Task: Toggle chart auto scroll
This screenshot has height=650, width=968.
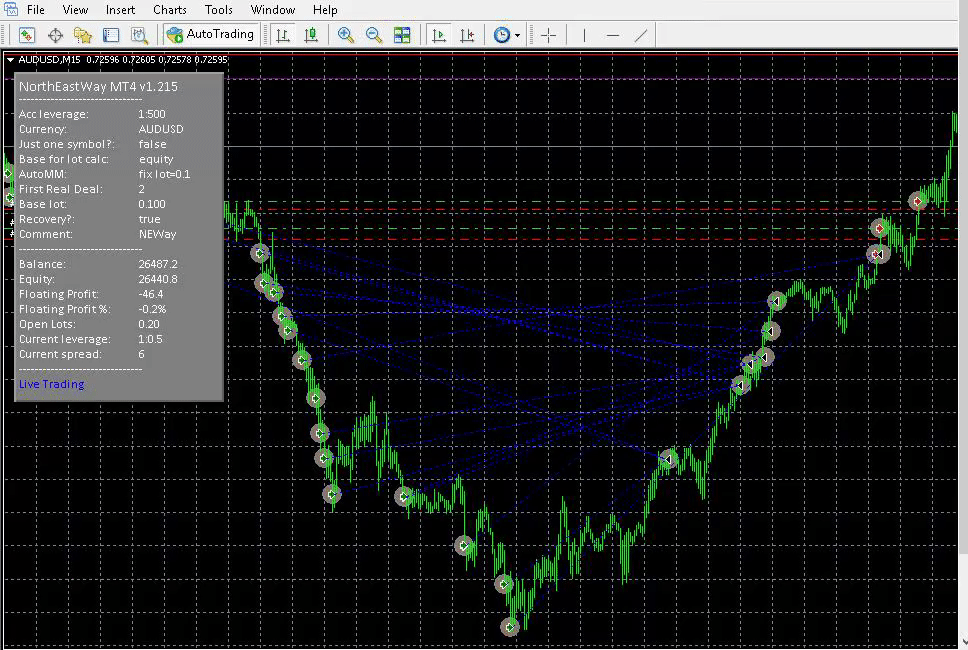Action: tap(439, 35)
